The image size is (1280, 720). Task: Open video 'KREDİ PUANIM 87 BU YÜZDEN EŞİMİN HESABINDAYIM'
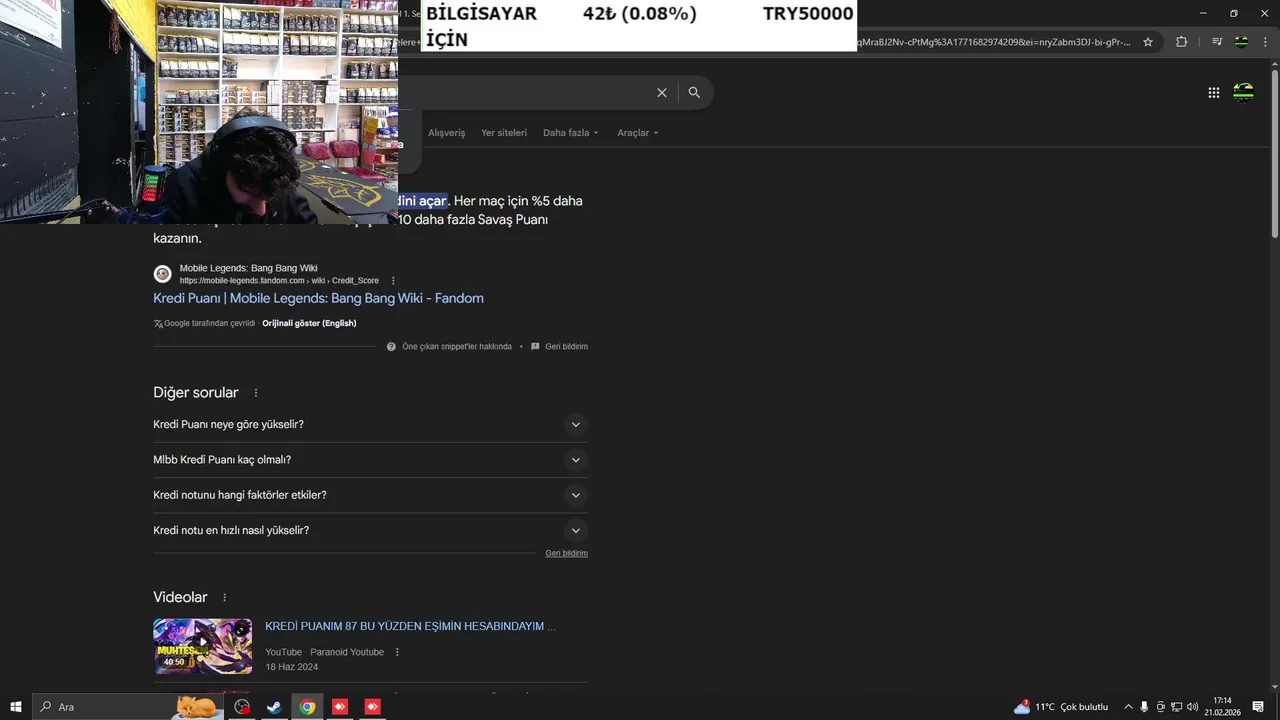[410, 626]
